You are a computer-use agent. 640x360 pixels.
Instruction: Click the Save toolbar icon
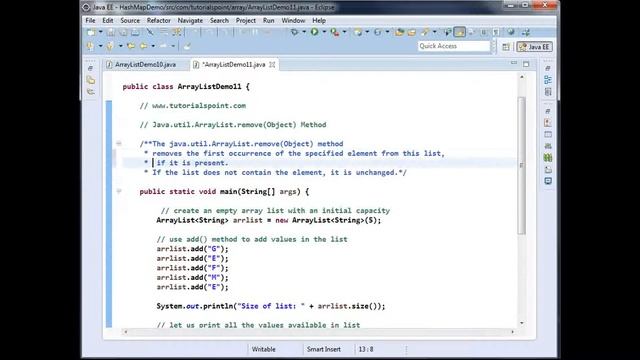coord(111,32)
